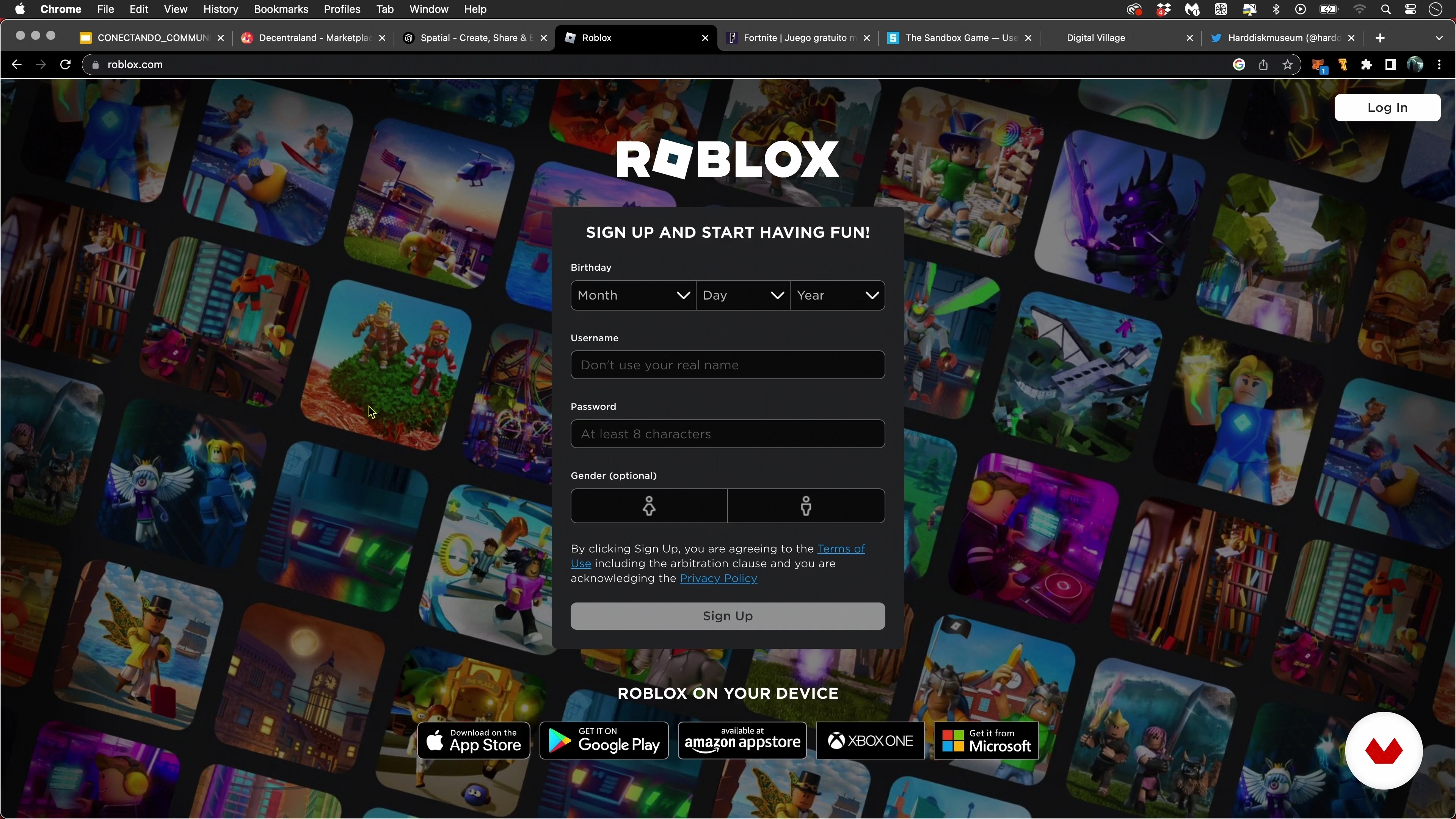Open the Bookmarks menu

281,9
